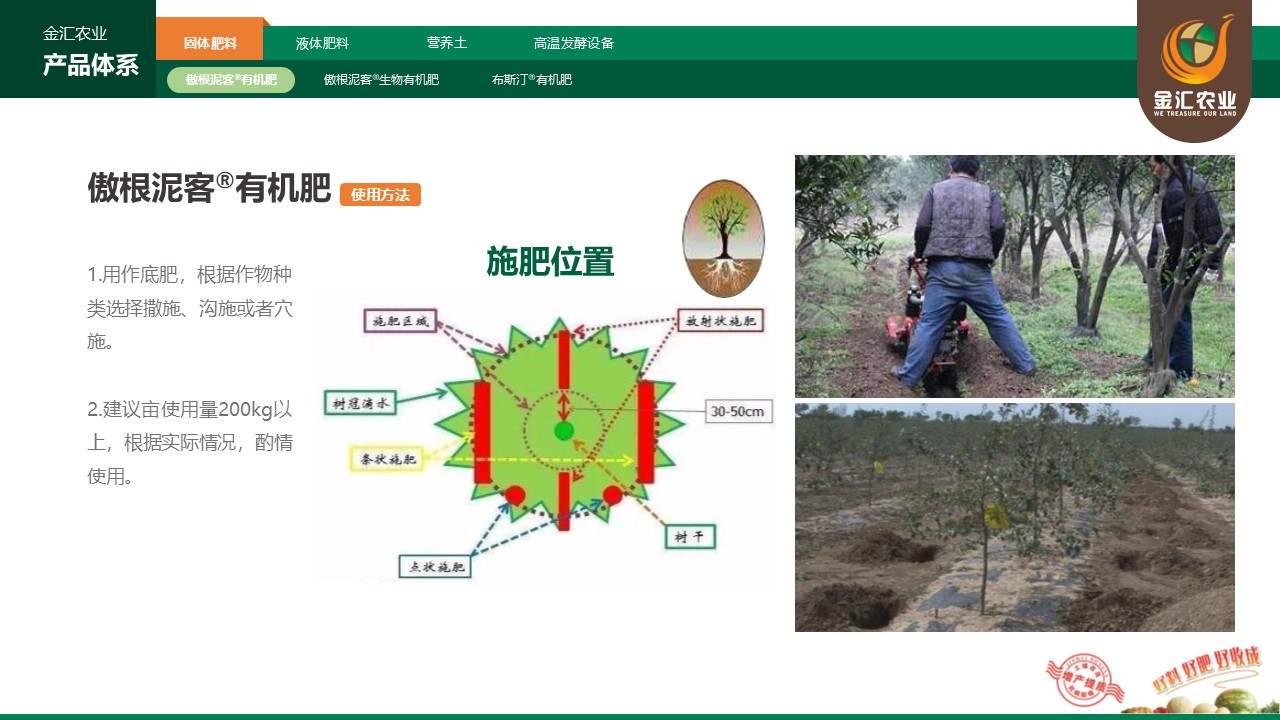Viewport: 1280px width, 720px height.
Task: Click the red 增产增收 stamp icon
Action: [x=1084, y=681]
